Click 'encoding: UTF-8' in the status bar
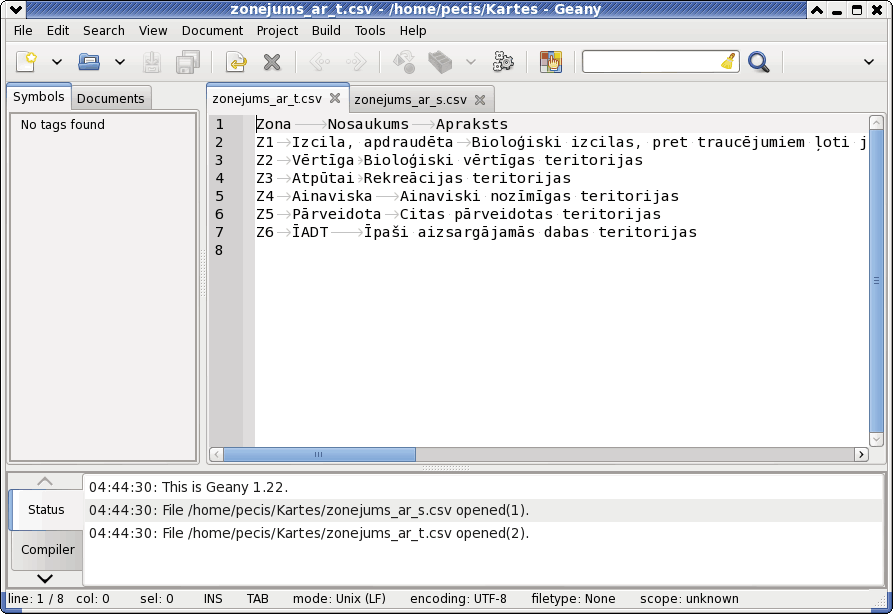This screenshot has height=614, width=893. pyautogui.click(x=458, y=599)
